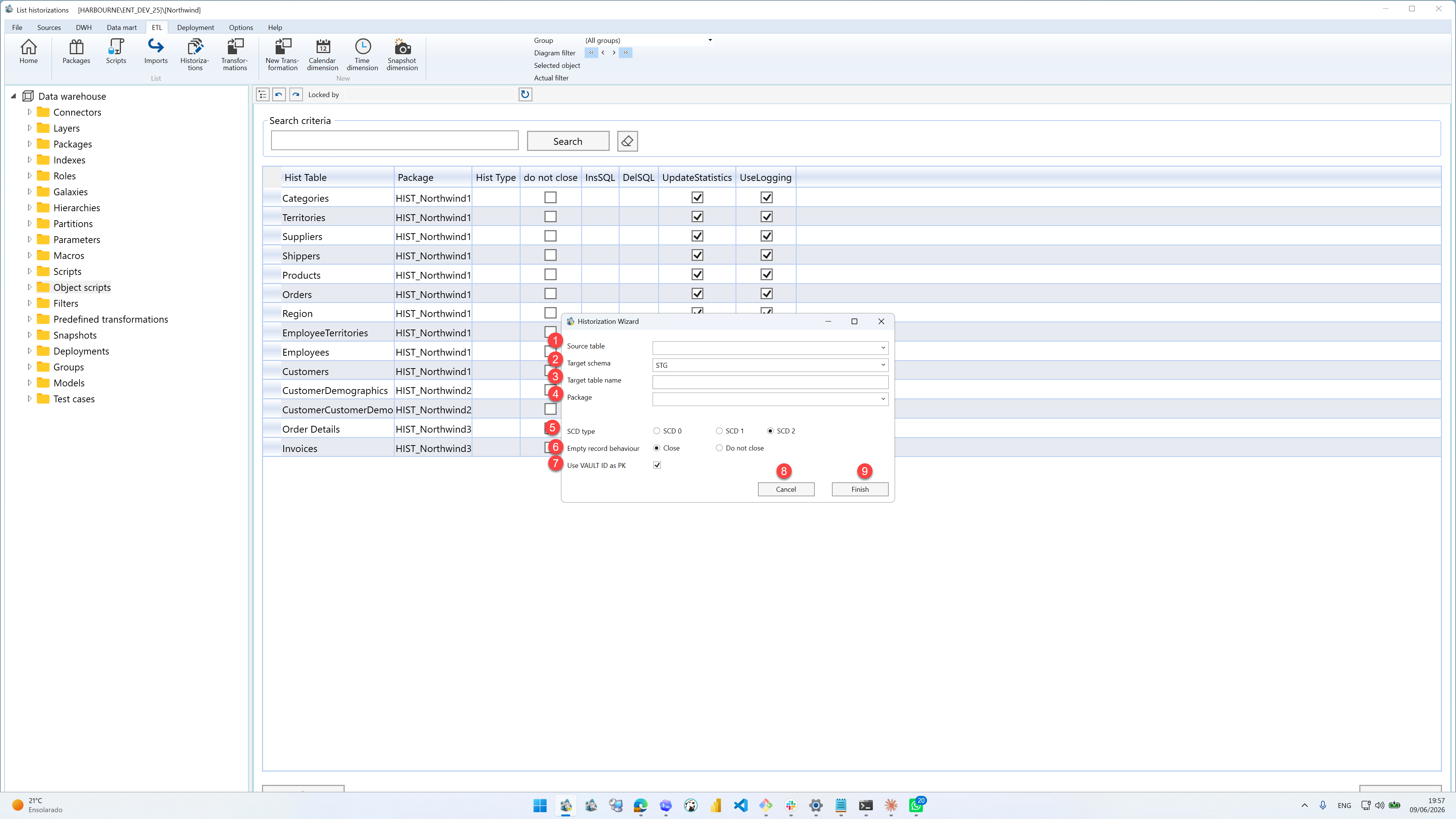This screenshot has height=819, width=1456.
Task: Open Slack from the taskbar
Action: 791,805
